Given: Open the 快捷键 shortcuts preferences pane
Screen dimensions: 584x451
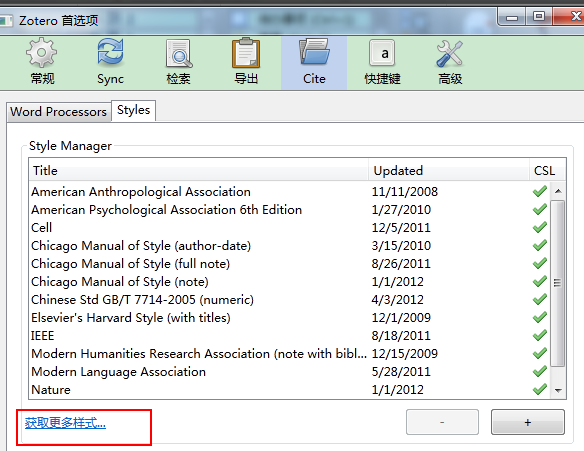Looking at the screenshot, I should tap(382, 63).
